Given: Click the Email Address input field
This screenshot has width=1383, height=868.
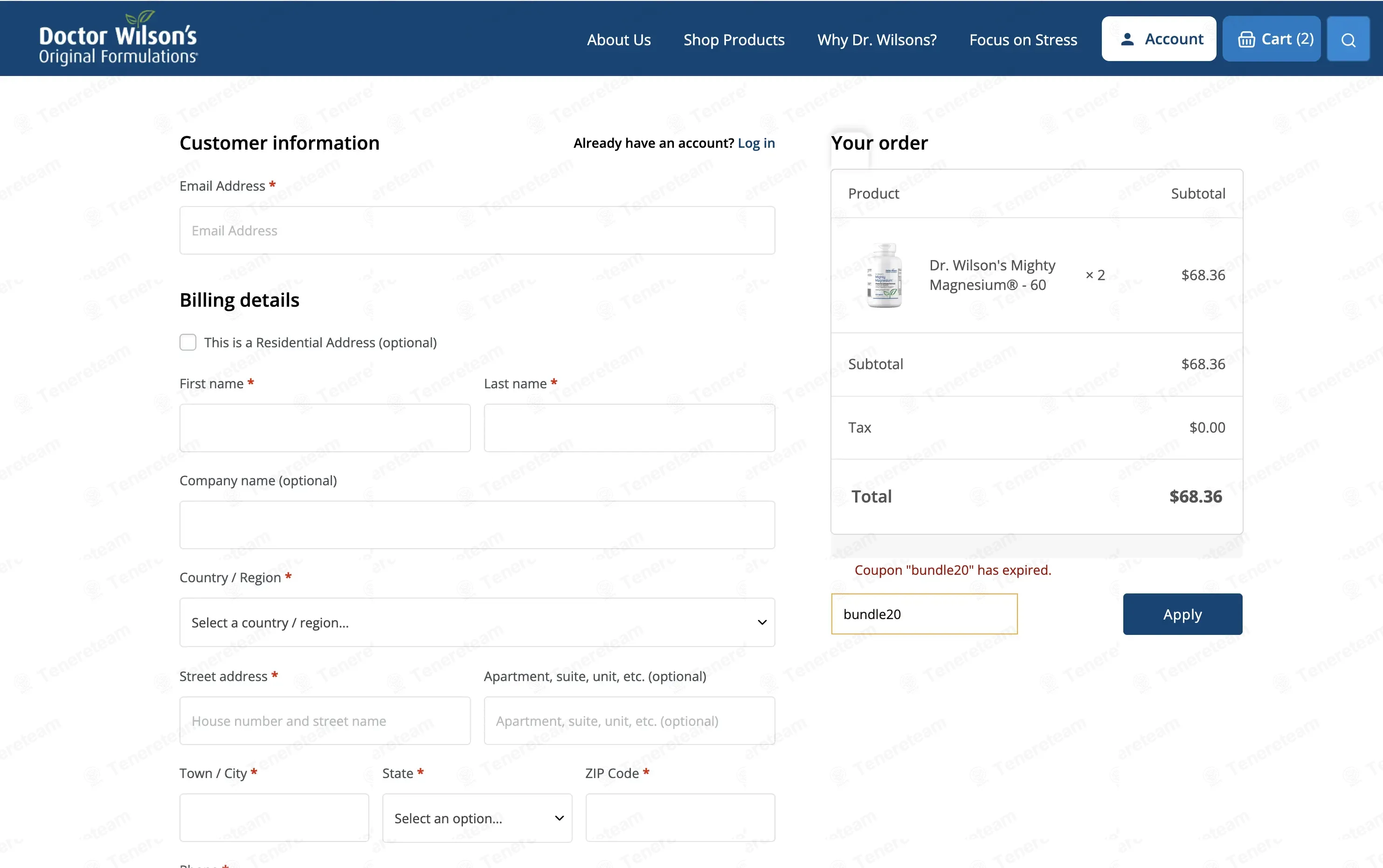Looking at the screenshot, I should (477, 230).
